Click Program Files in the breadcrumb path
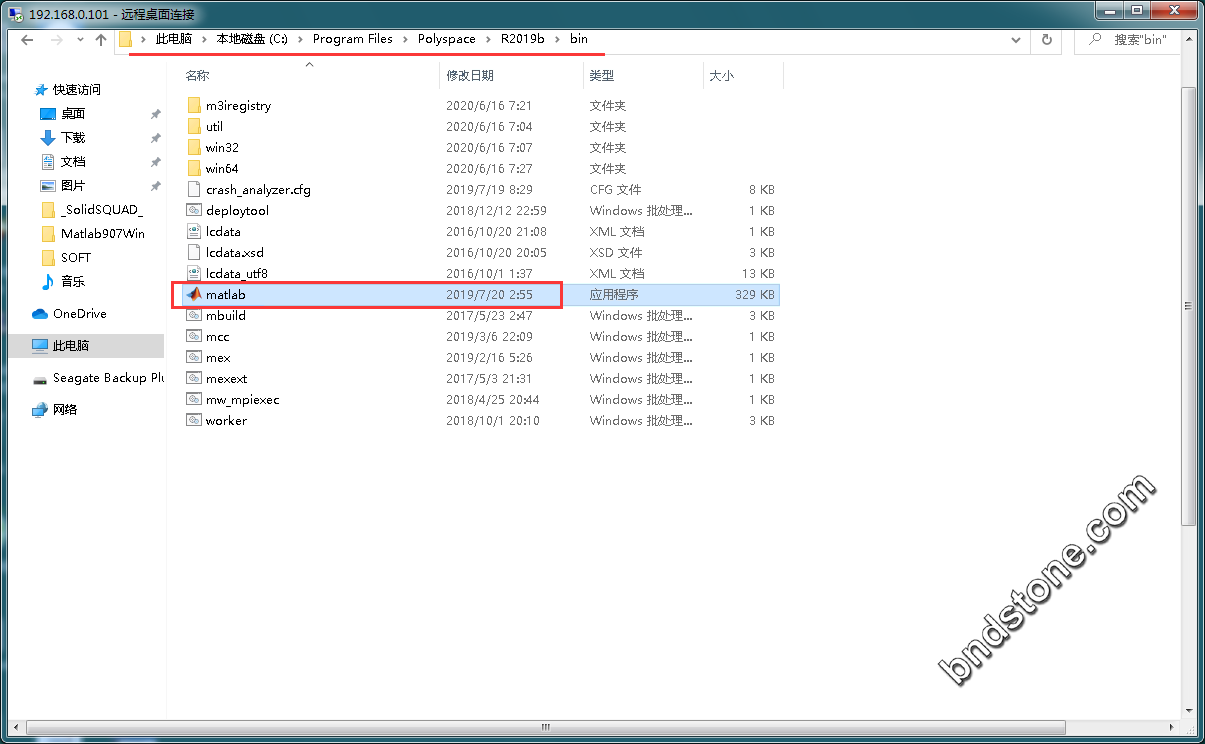Screen dimensions: 1205x744 (352, 39)
